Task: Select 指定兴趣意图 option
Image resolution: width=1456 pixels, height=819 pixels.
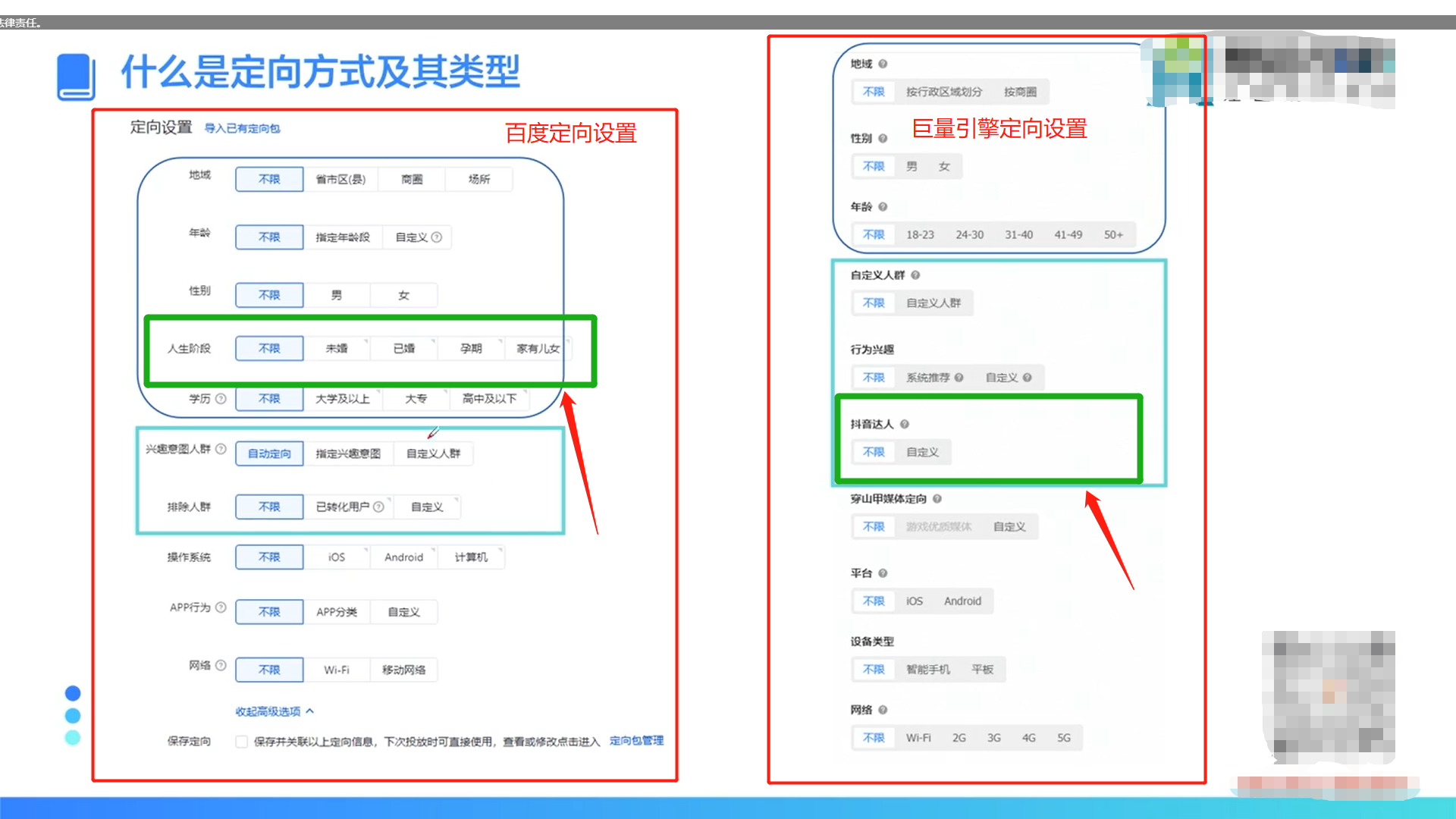Action: (348, 453)
